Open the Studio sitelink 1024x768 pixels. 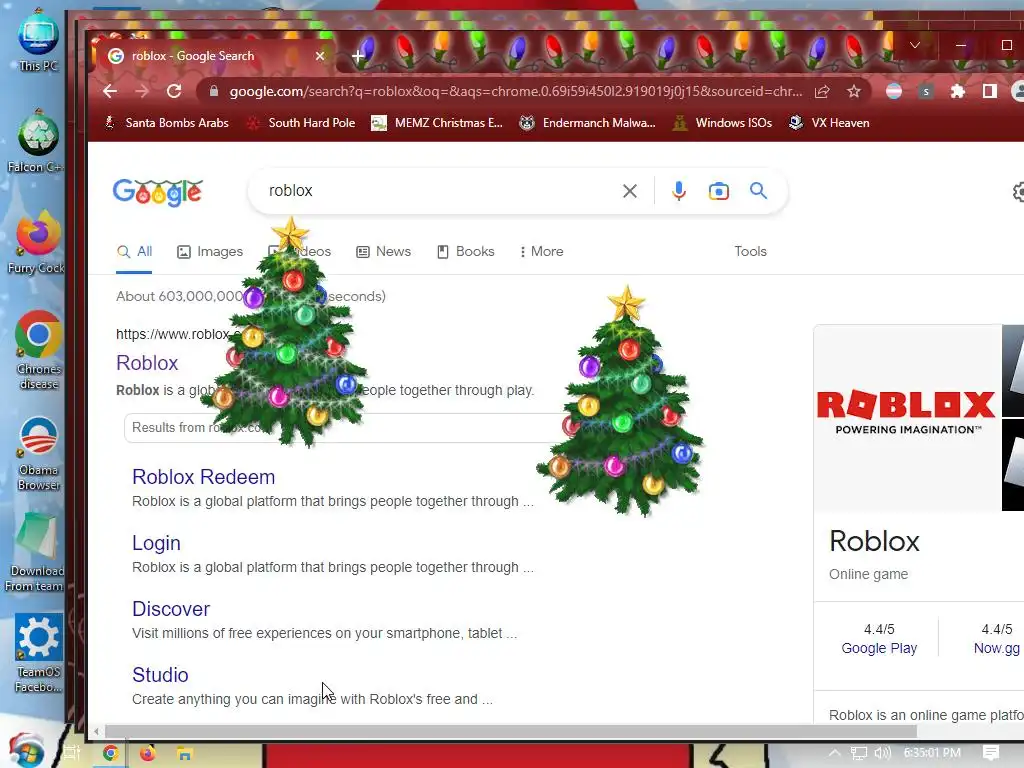pos(160,675)
